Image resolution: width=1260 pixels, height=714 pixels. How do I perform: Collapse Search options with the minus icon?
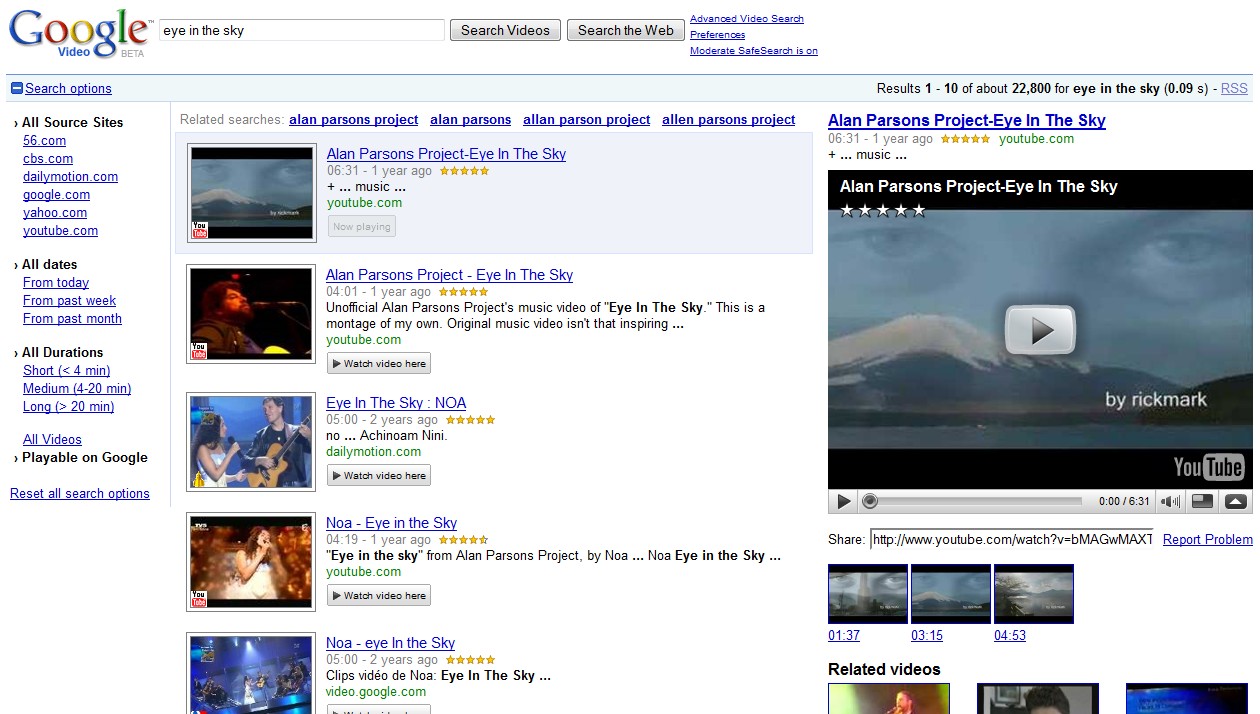click(17, 88)
